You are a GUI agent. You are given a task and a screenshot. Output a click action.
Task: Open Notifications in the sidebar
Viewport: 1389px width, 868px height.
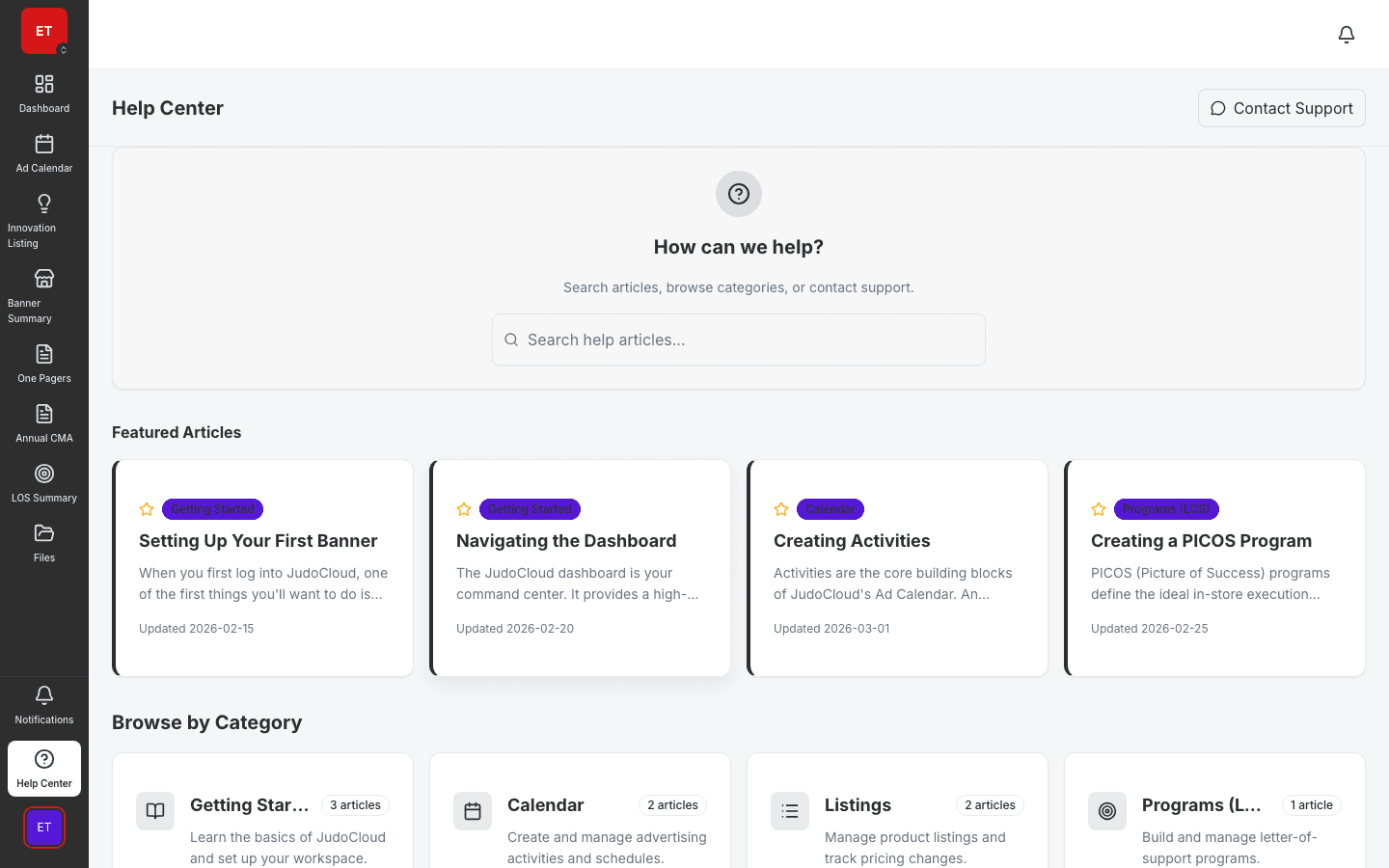pyautogui.click(x=44, y=705)
